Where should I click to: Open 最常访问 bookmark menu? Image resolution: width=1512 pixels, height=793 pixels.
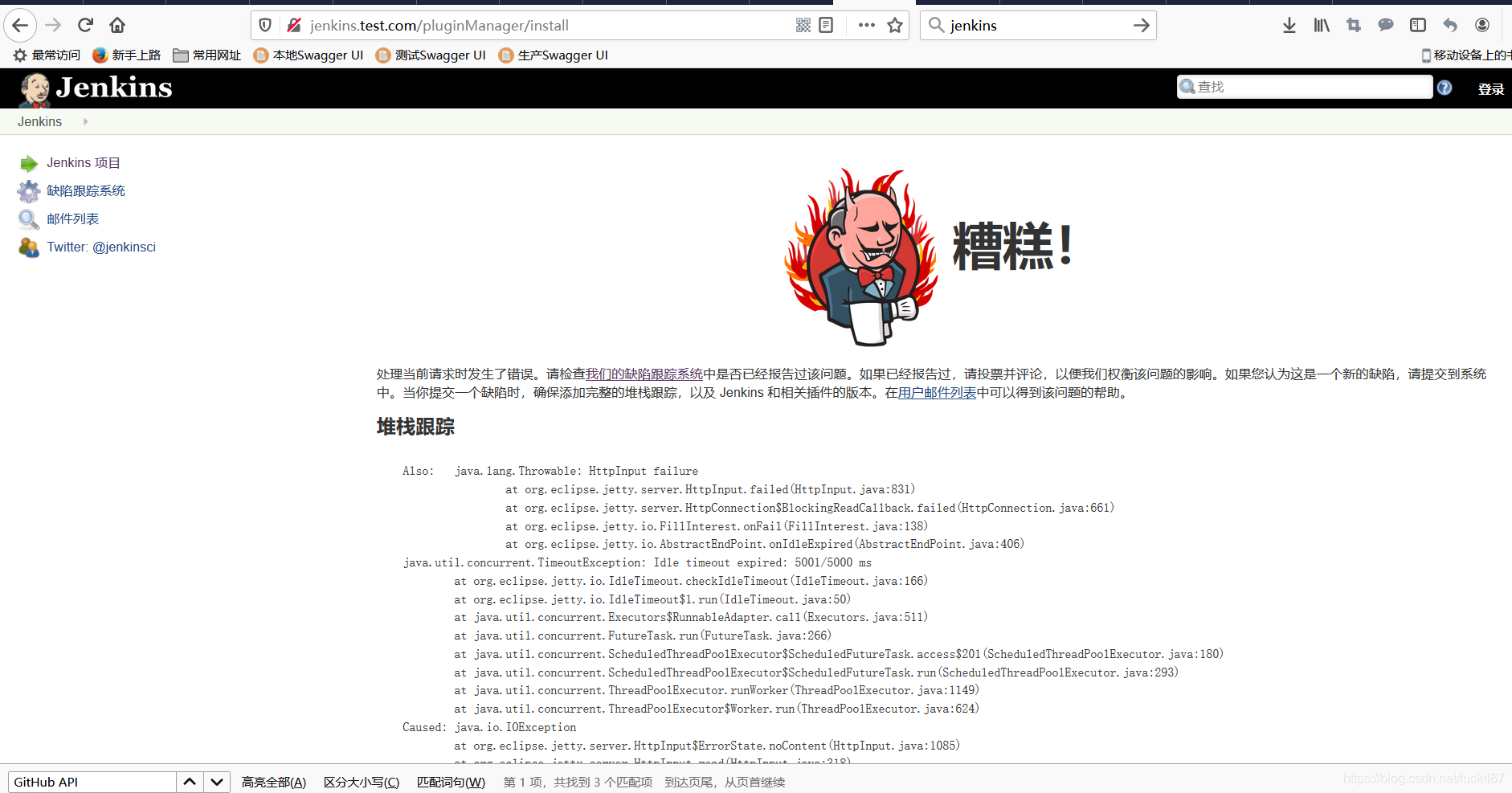(x=47, y=55)
